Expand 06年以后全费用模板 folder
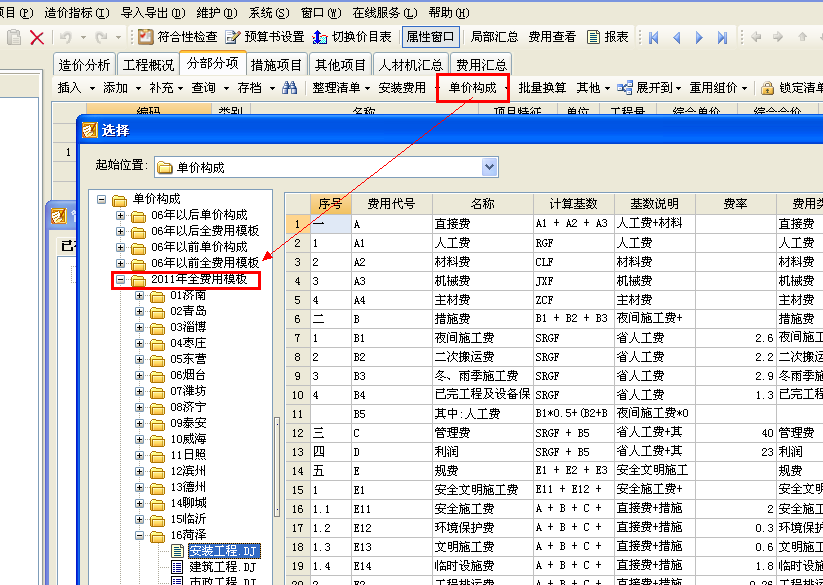Viewport: 823px width, 585px height. [x=121, y=231]
